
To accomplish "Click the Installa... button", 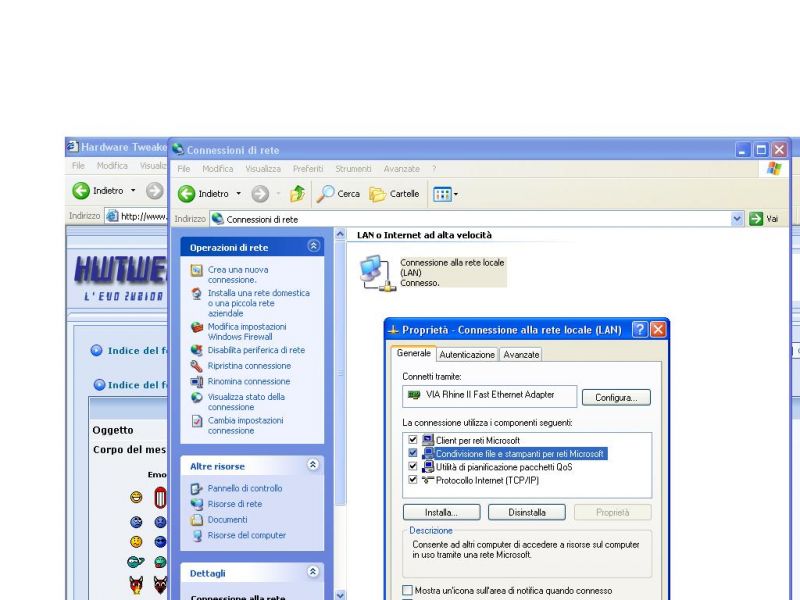I will click(441, 512).
